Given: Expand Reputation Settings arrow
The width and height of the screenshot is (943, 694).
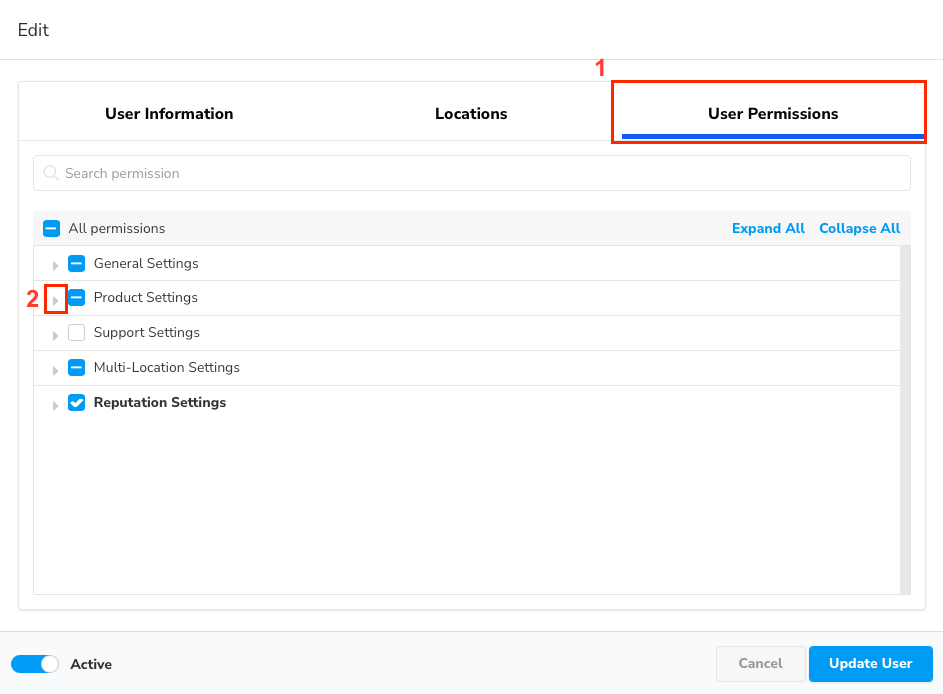Looking at the screenshot, I should pos(55,404).
